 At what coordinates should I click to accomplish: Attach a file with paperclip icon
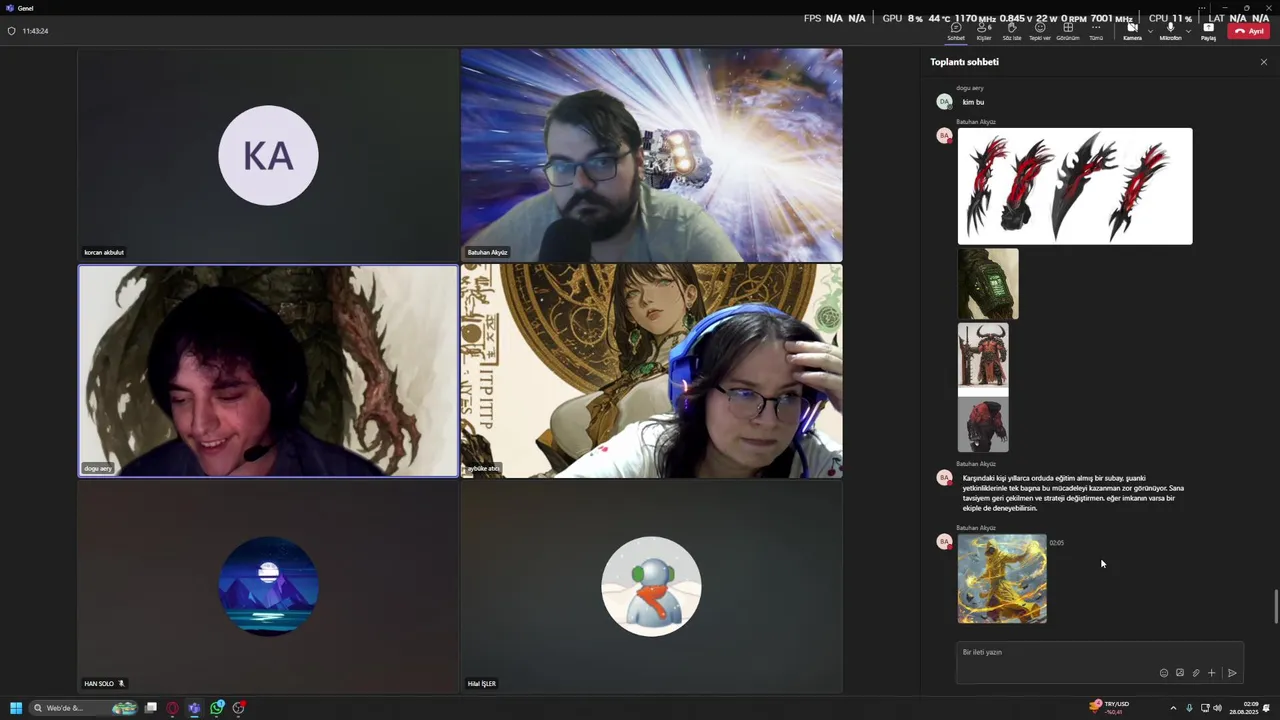pyautogui.click(x=1195, y=673)
